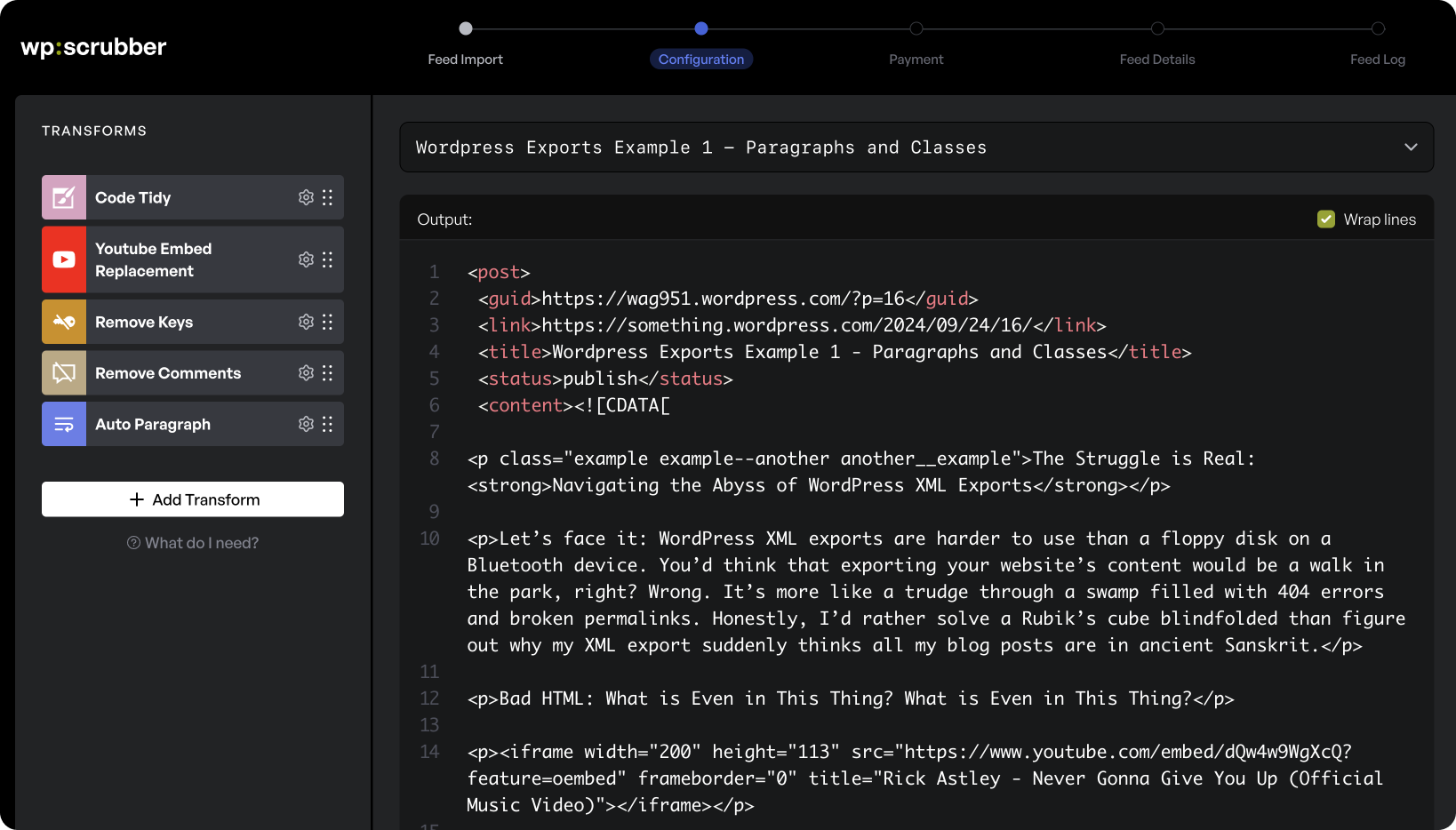Screen dimensions: 1456x830
Task: Open settings gear for Youtube Embed Replacement
Action: point(306,259)
